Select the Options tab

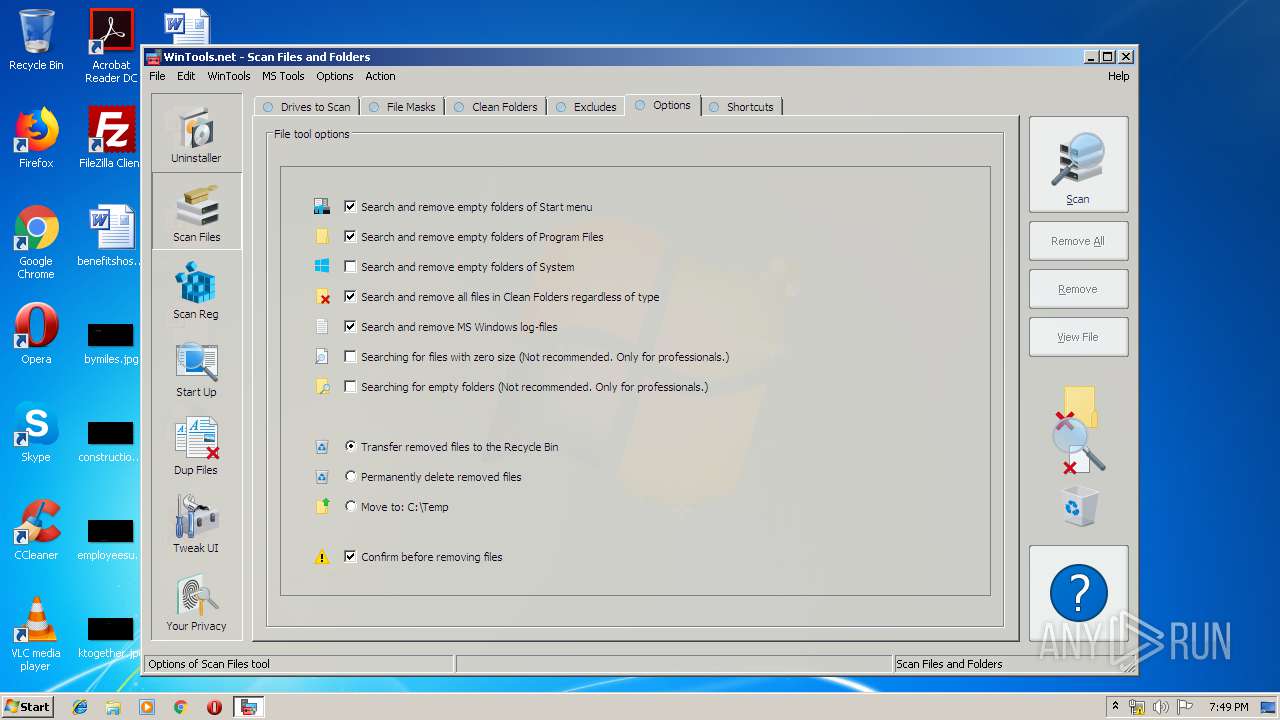pyautogui.click(x=663, y=105)
